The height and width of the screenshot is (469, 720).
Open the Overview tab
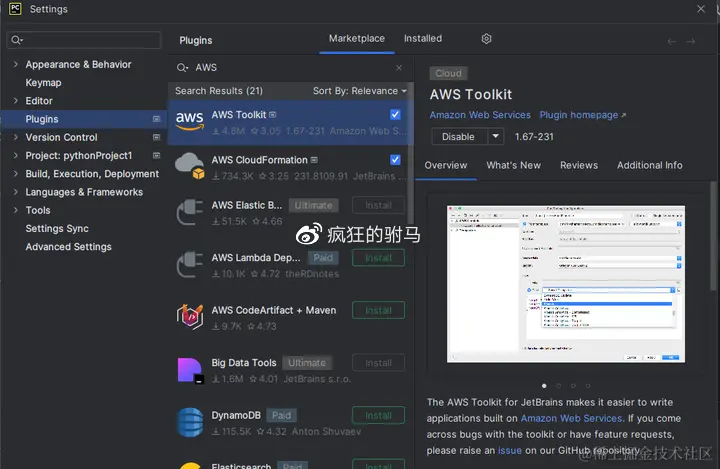tap(445, 165)
